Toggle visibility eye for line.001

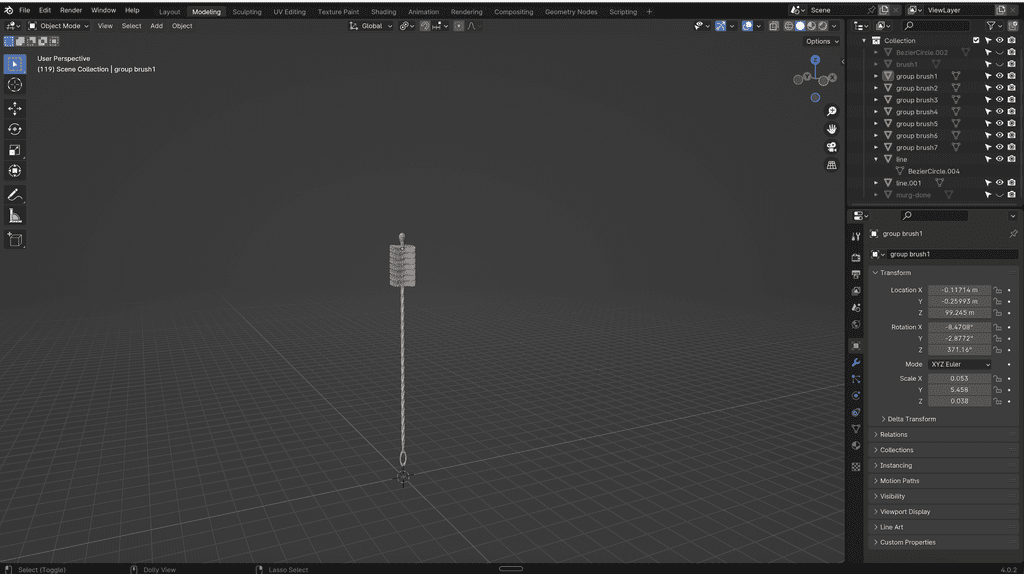[x=999, y=183]
